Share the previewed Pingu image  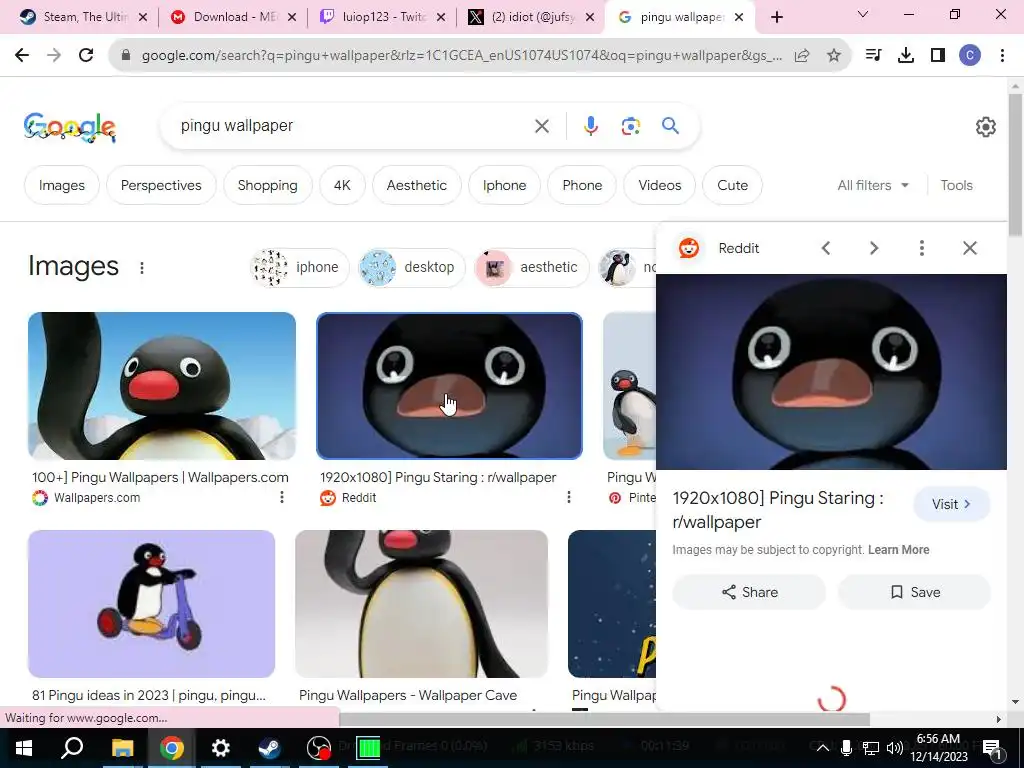click(749, 592)
